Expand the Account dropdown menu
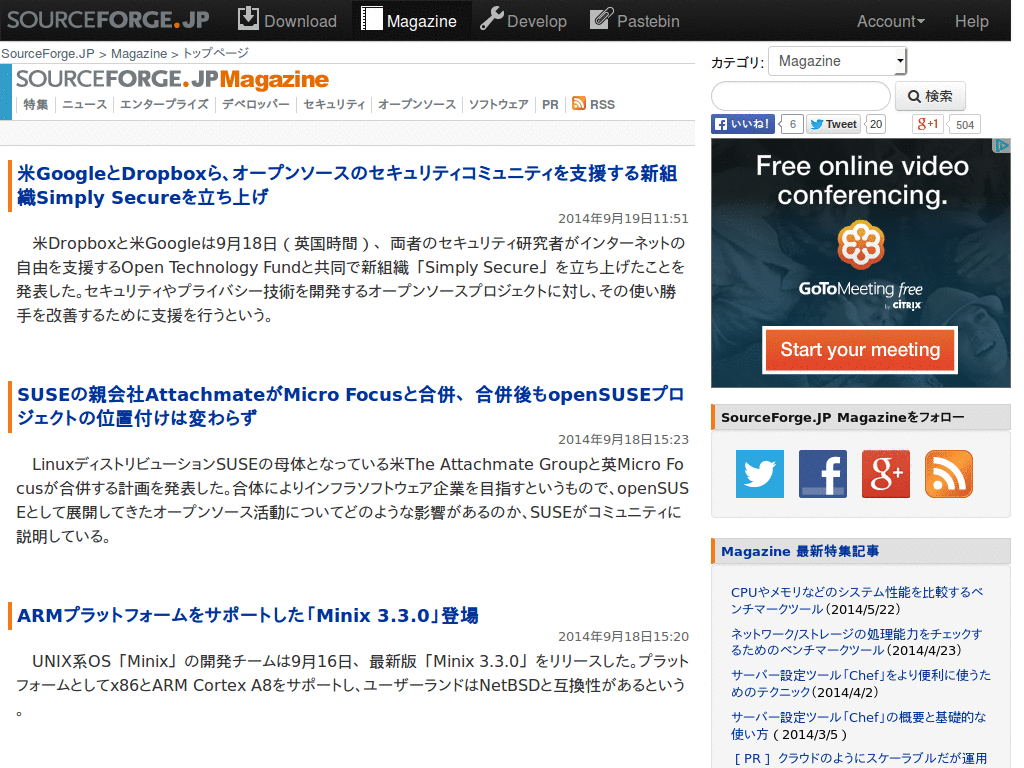Screen dimensions: 1024x768 click(x=891, y=22)
